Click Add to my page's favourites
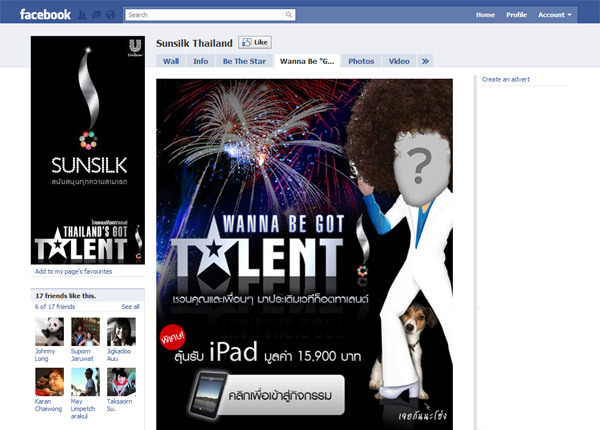600x430 pixels. pyautogui.click(x=73, y=271)
